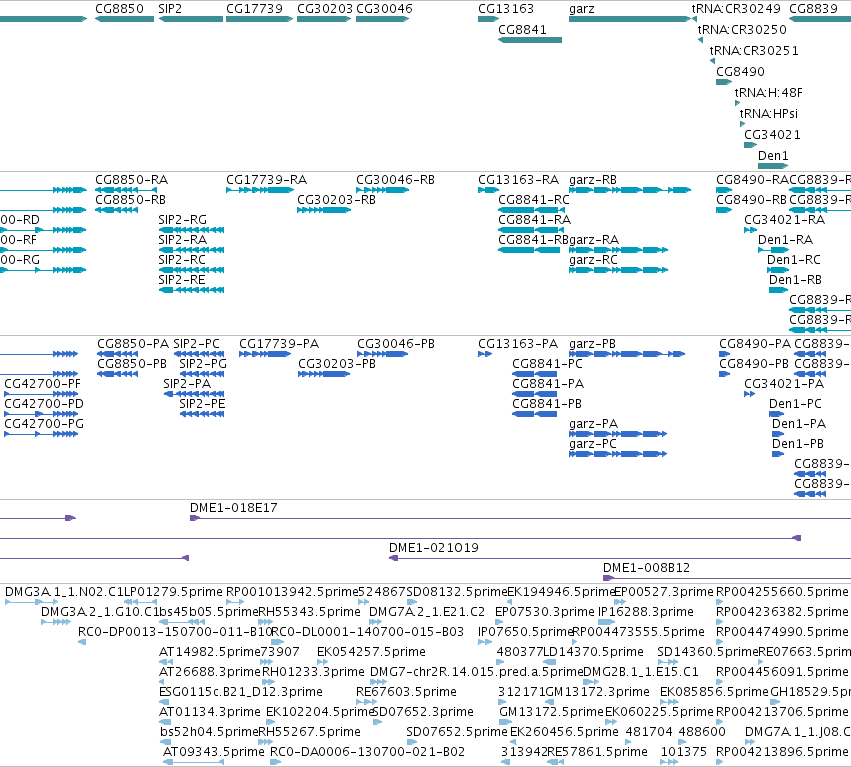Open the AT09343.5prime EST label

[214, 752]
